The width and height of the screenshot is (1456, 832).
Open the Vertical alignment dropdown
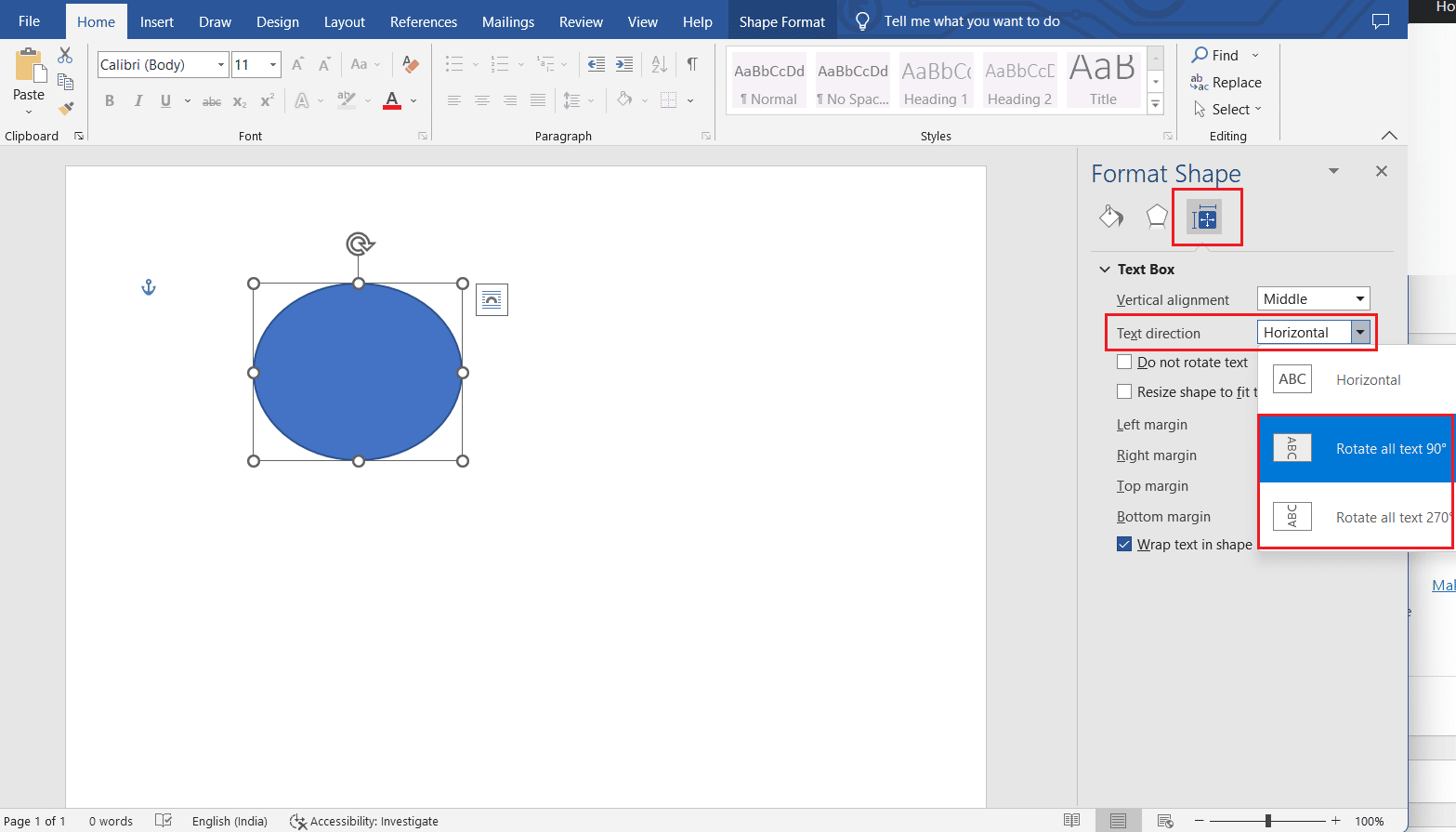(x=1313, y=299)
